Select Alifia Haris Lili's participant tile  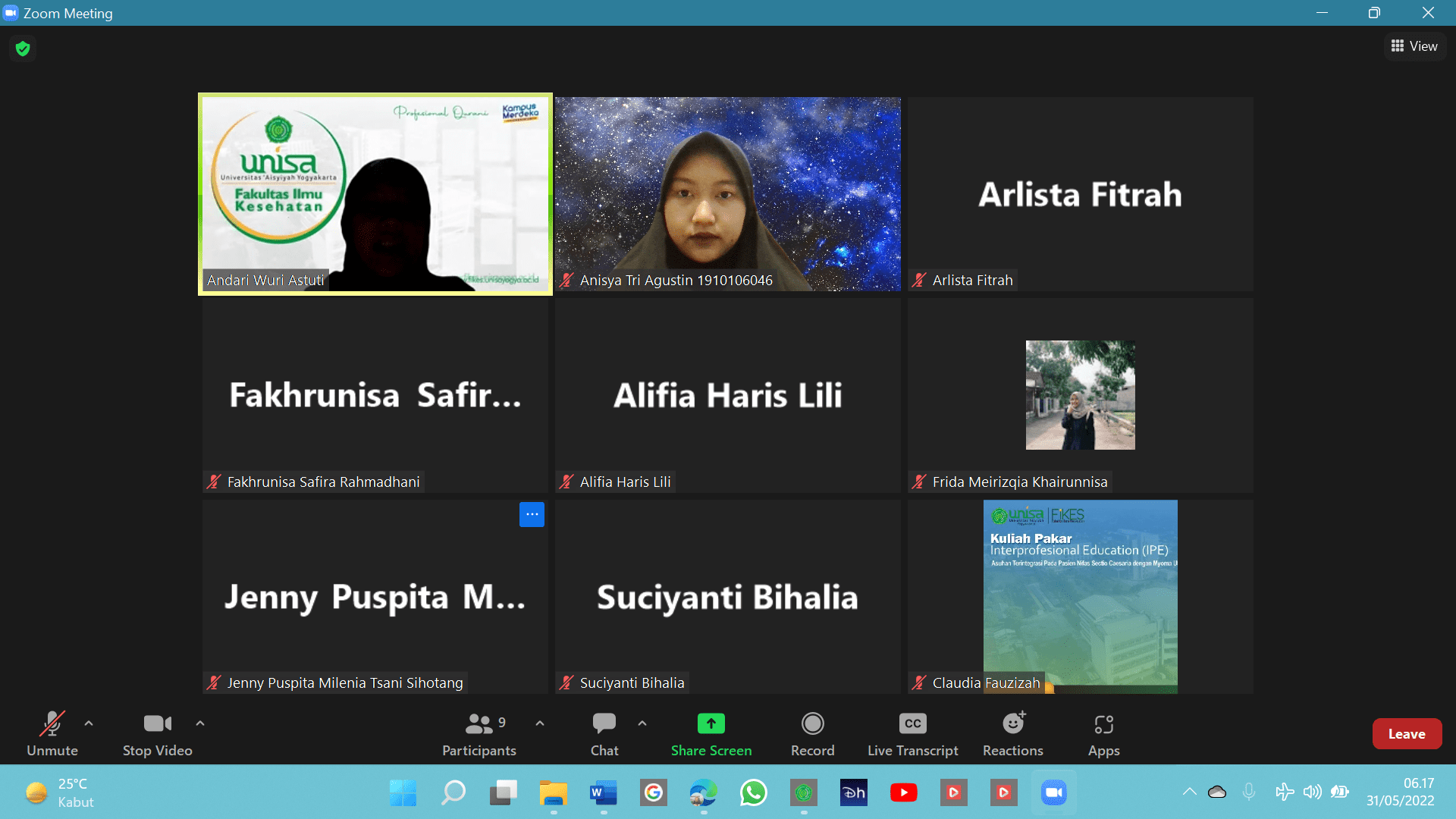(728, 395)
